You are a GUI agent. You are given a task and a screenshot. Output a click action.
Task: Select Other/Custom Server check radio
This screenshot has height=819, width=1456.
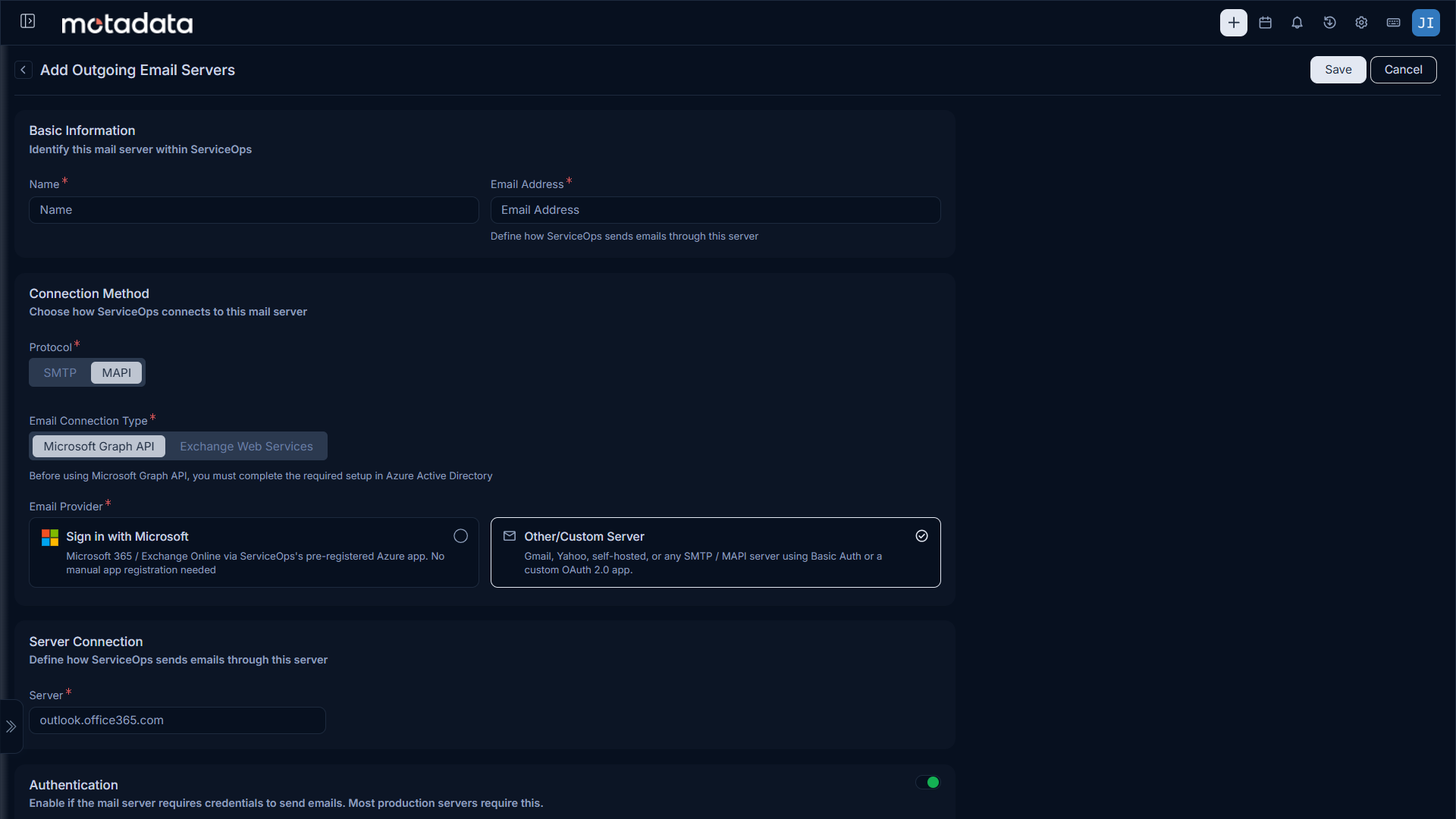pyautogui.click(x=921, y=536)
